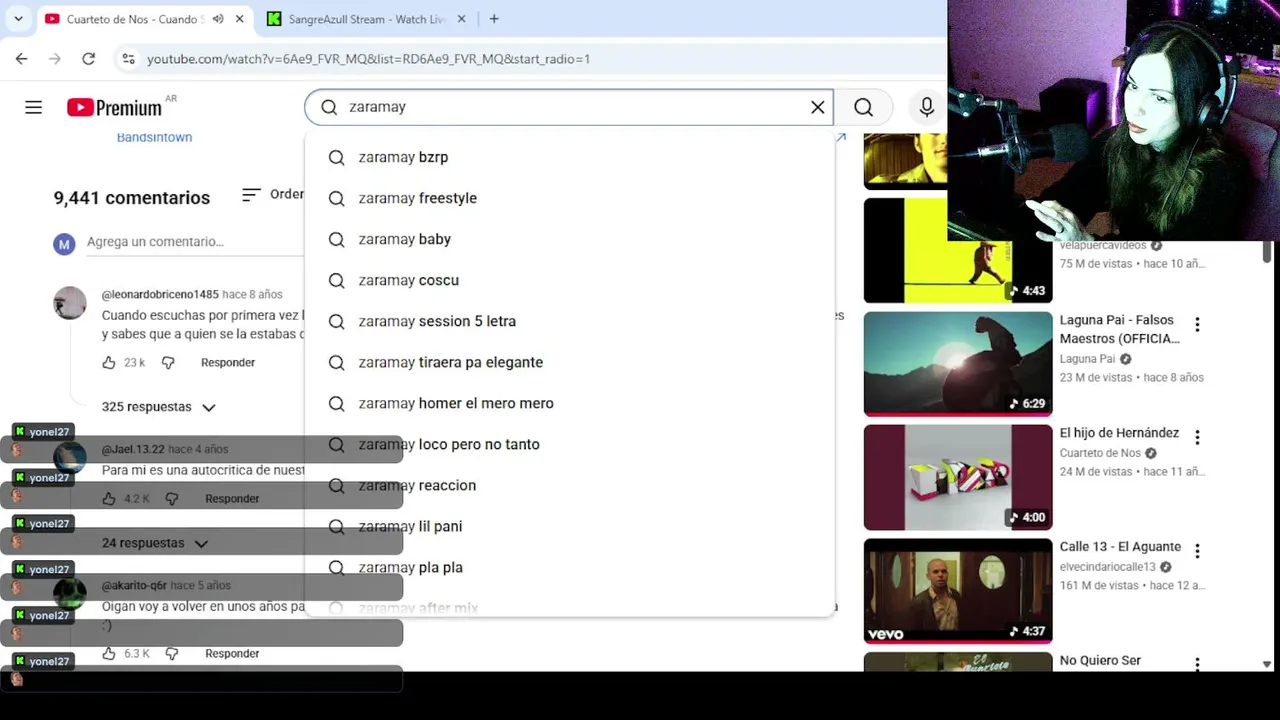This screenshot has width=1280, height=720.
Task: Expand 24 respuestas replies
Action: [x=154, y=543]
